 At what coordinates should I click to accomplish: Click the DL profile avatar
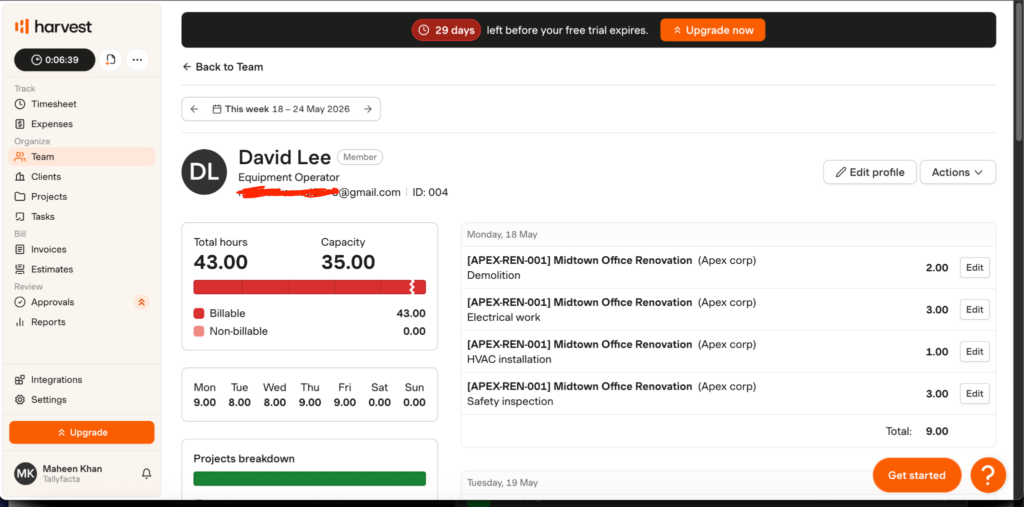(204, 172)
